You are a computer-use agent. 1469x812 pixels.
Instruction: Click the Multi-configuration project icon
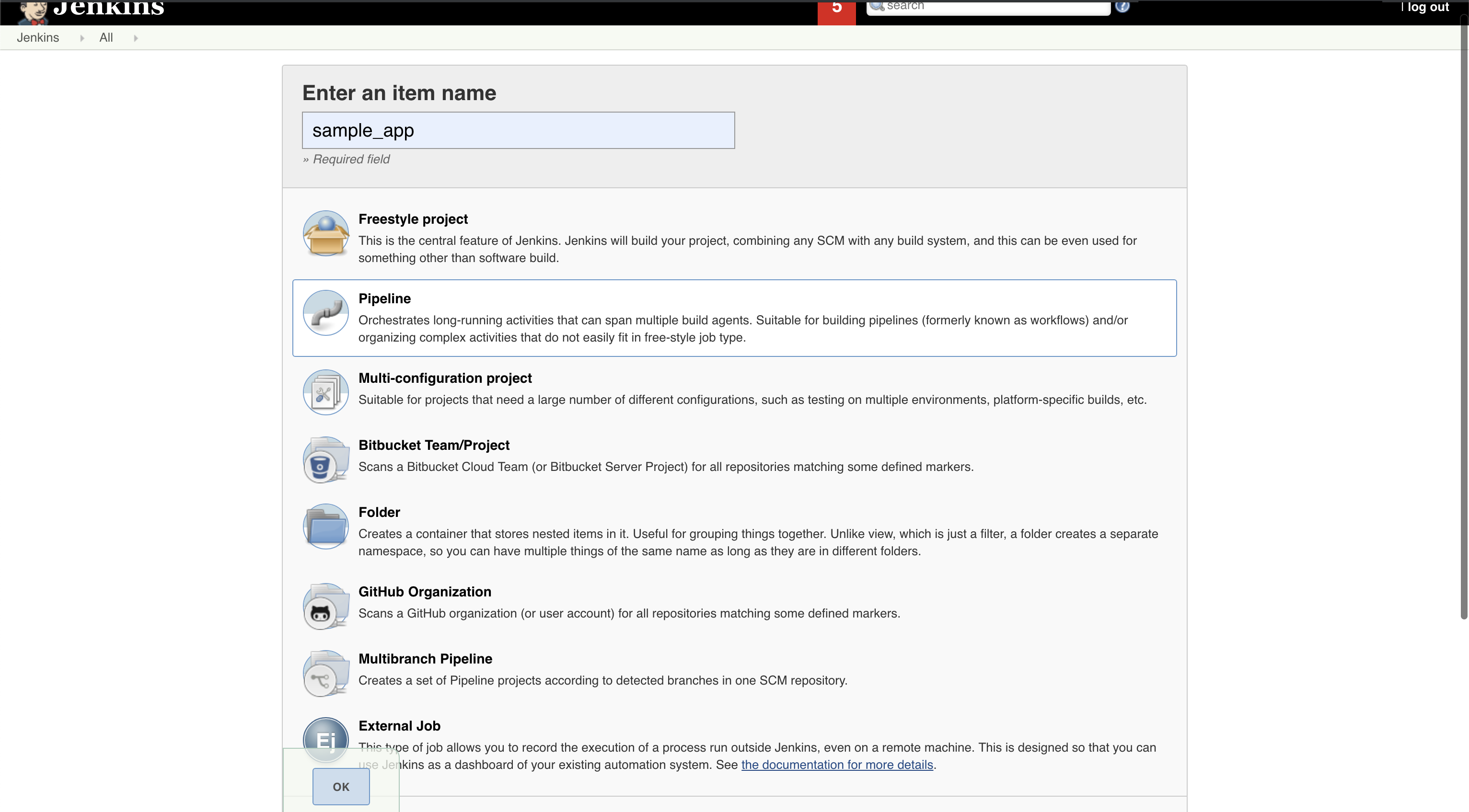click(x=325, y=392)
